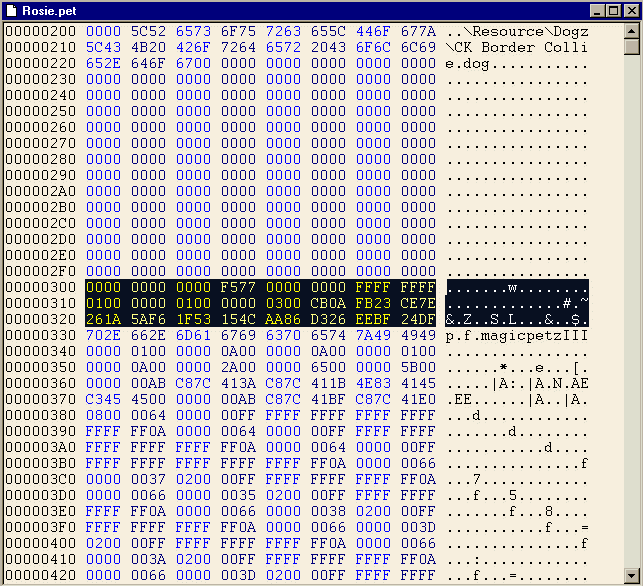
Task: Maximize the Rosie.pet hex window
Action: tap(613, 10)
